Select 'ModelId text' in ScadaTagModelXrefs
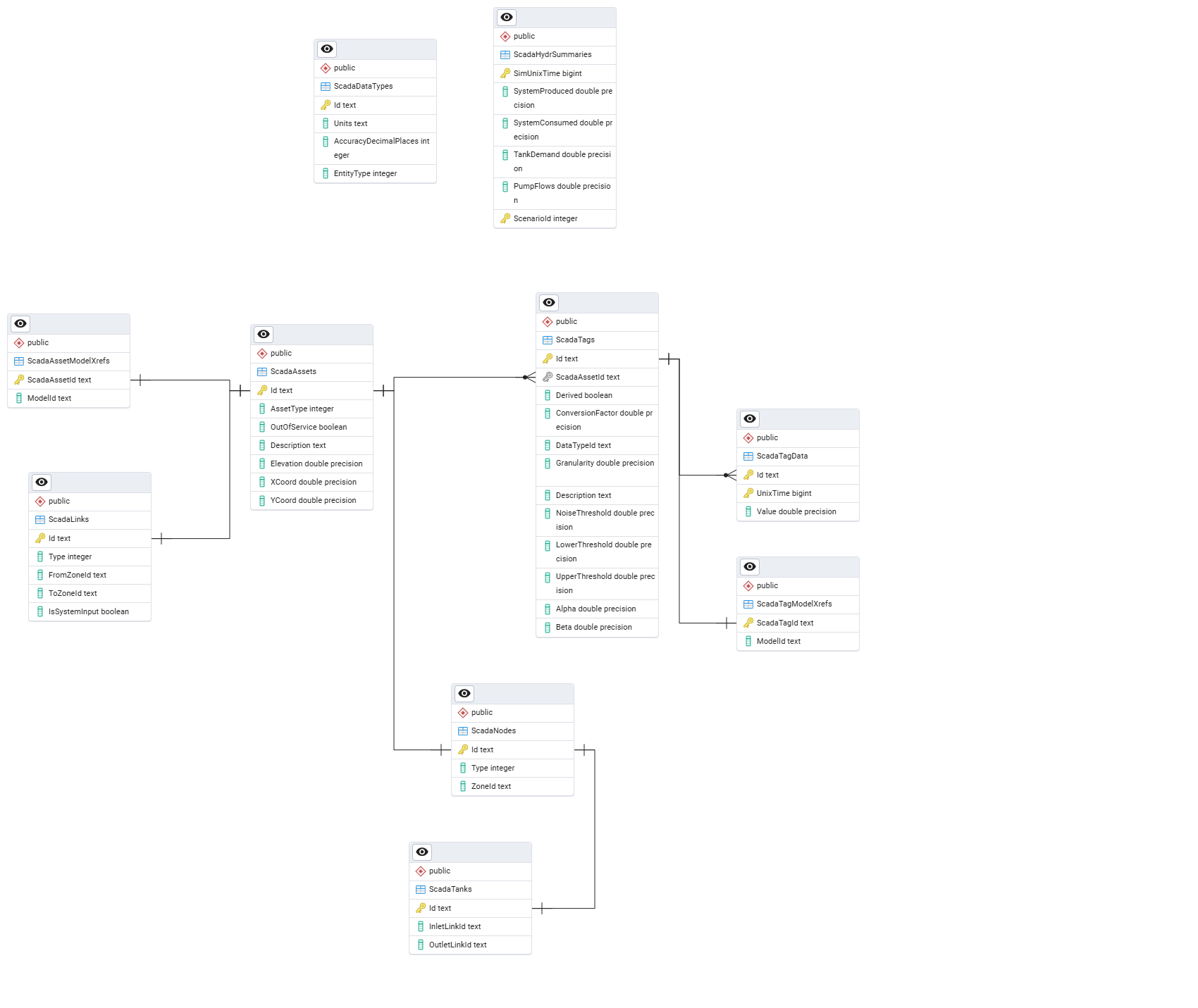 pos(798,641)
